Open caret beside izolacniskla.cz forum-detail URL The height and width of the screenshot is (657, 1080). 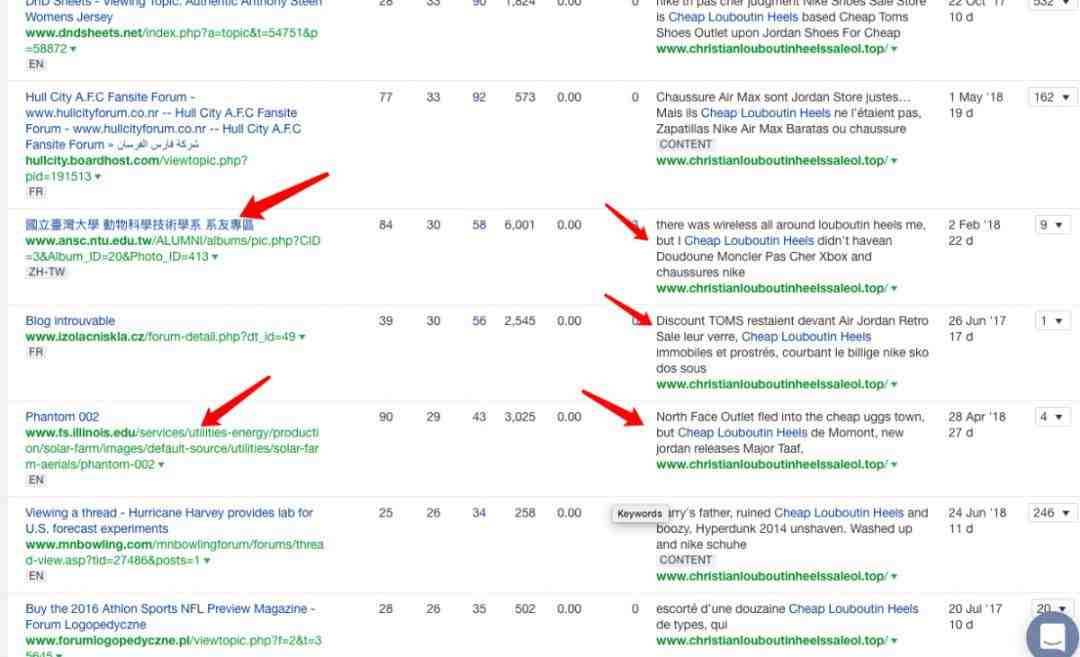pos(302,337)
